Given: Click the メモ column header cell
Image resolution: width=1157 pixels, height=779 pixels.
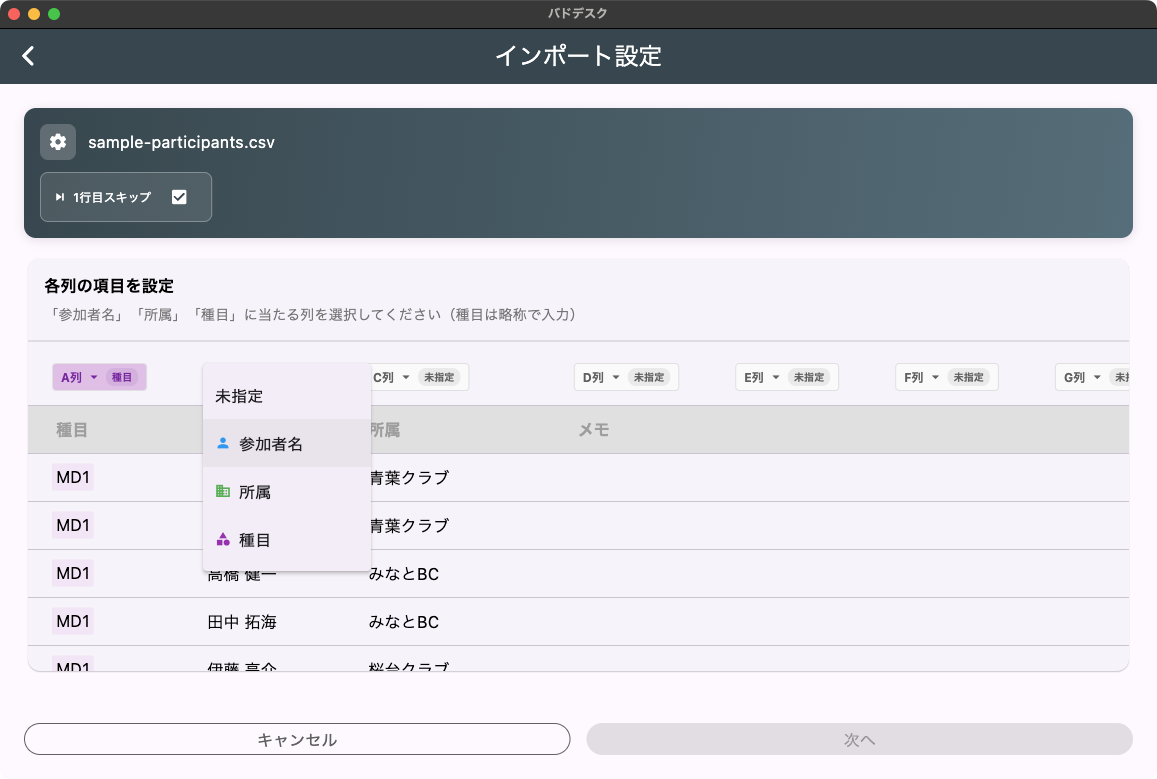Looking at the screenshot, I should 593,430.
